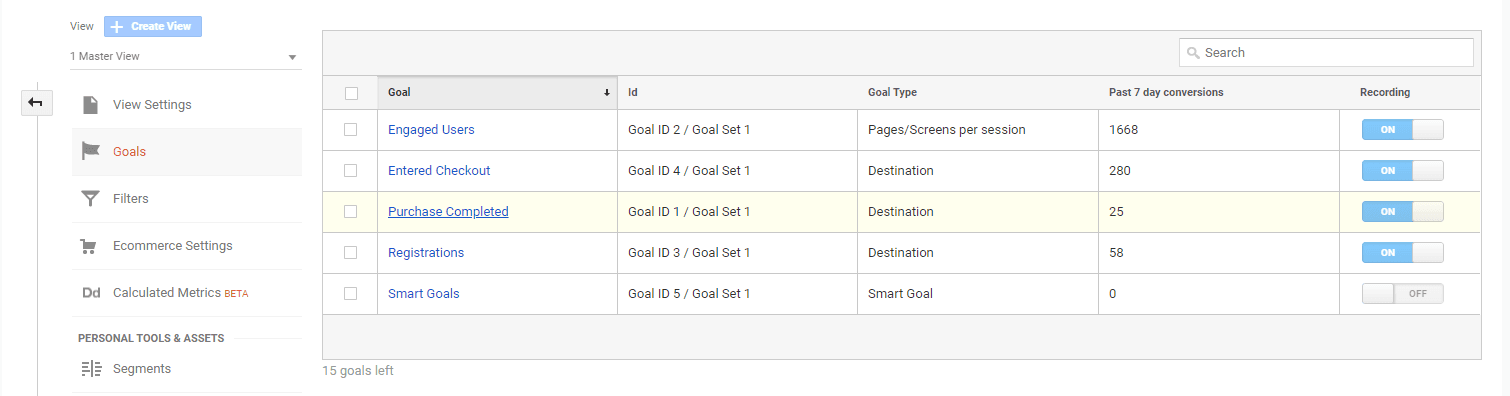Click the 'PERSONAL TOOLS & ASSETS' heading
This screenshot has height=396, width=1510.
click(151, 338)
